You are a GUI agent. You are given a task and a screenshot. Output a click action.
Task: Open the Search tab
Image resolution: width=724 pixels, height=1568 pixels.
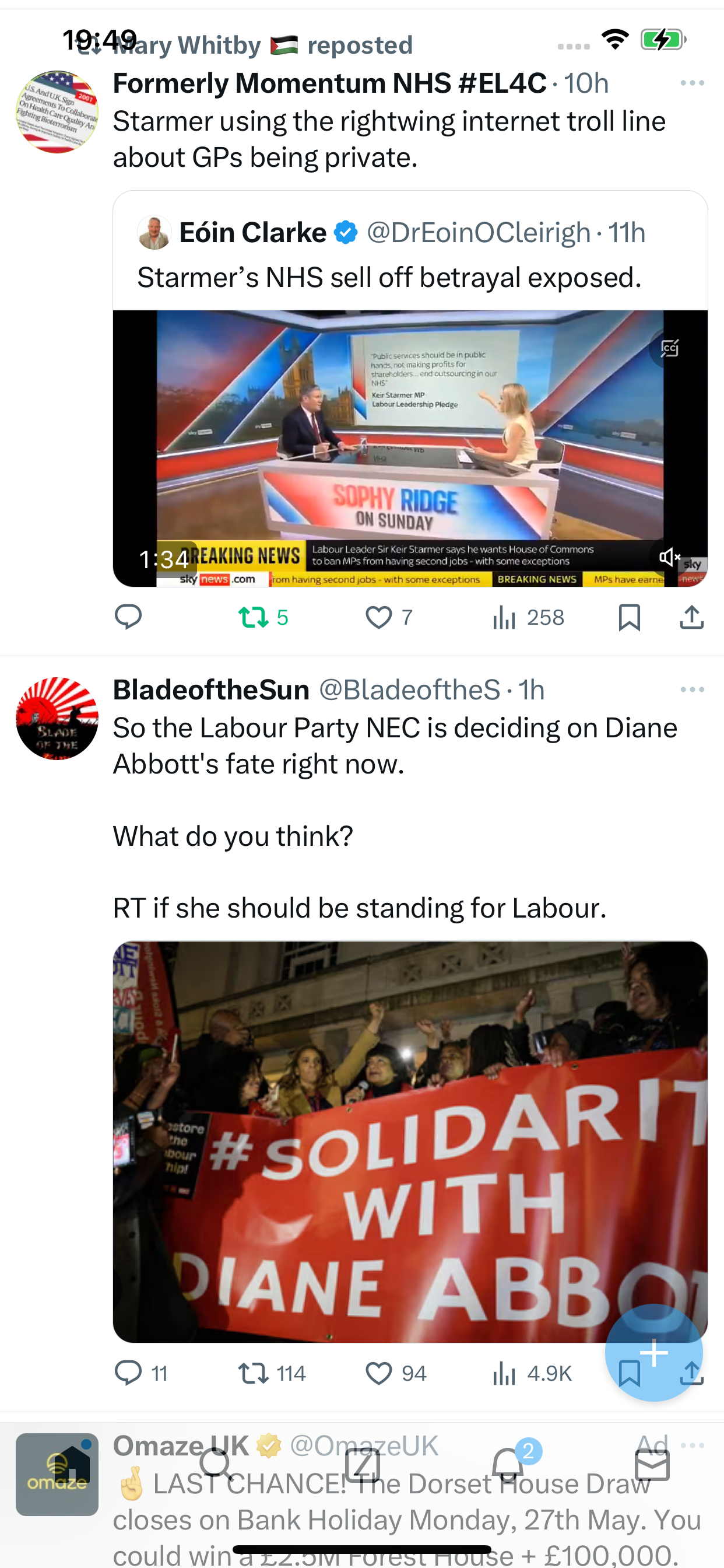216,1465
